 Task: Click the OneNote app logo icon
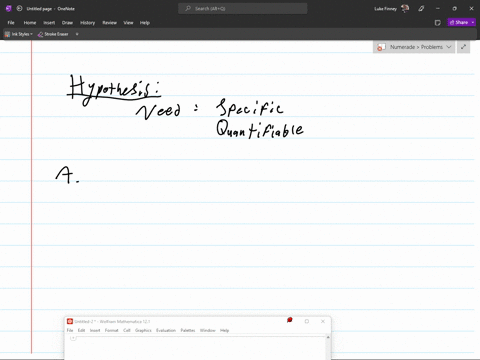click(8, 9)
